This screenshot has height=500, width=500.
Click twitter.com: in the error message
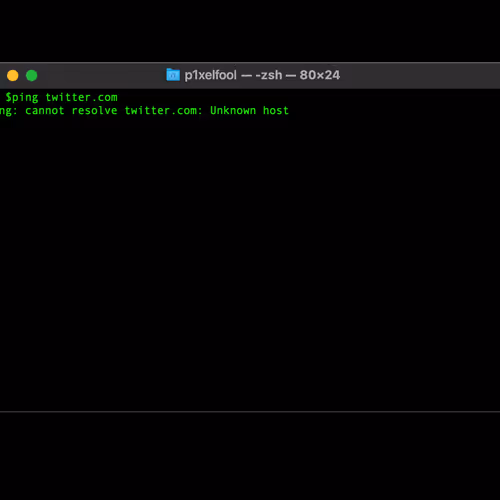[163, 110]
